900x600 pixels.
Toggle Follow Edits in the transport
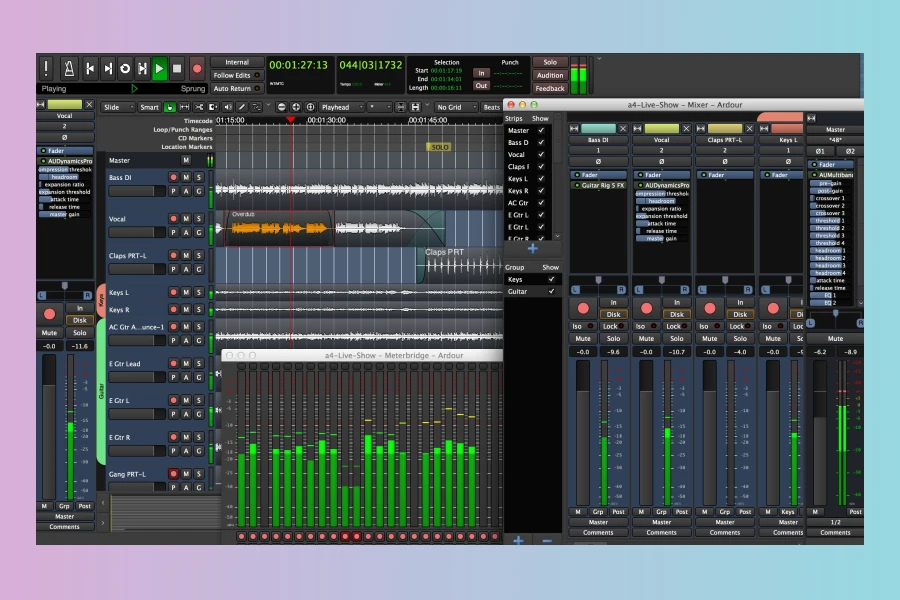[x=236, y=75]
